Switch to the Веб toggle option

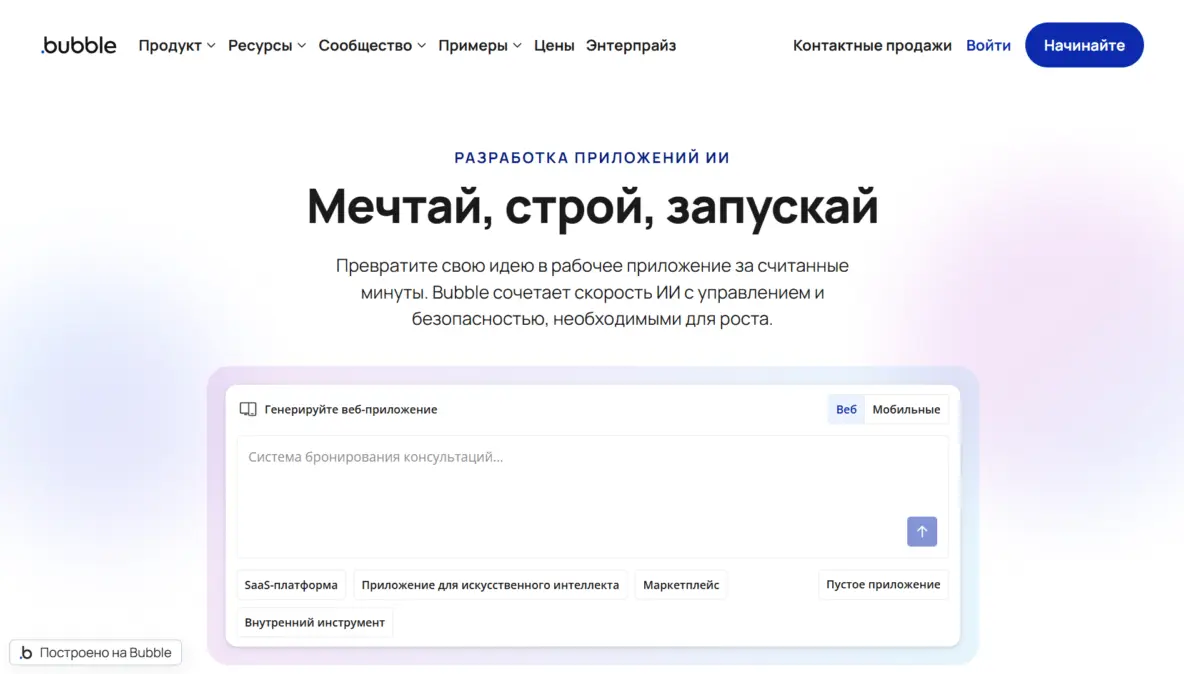coord(846,409)
